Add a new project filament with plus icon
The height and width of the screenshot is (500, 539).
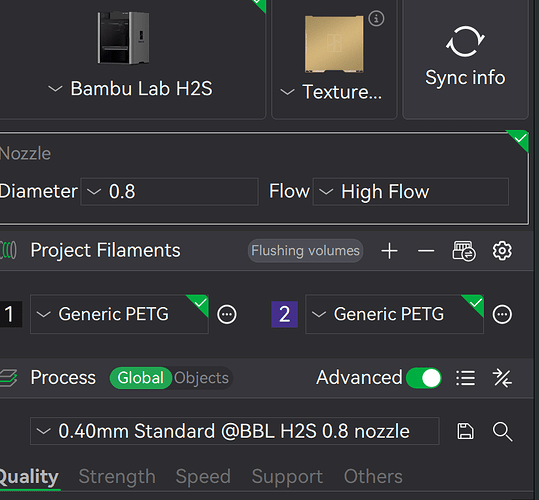point(389,251)
